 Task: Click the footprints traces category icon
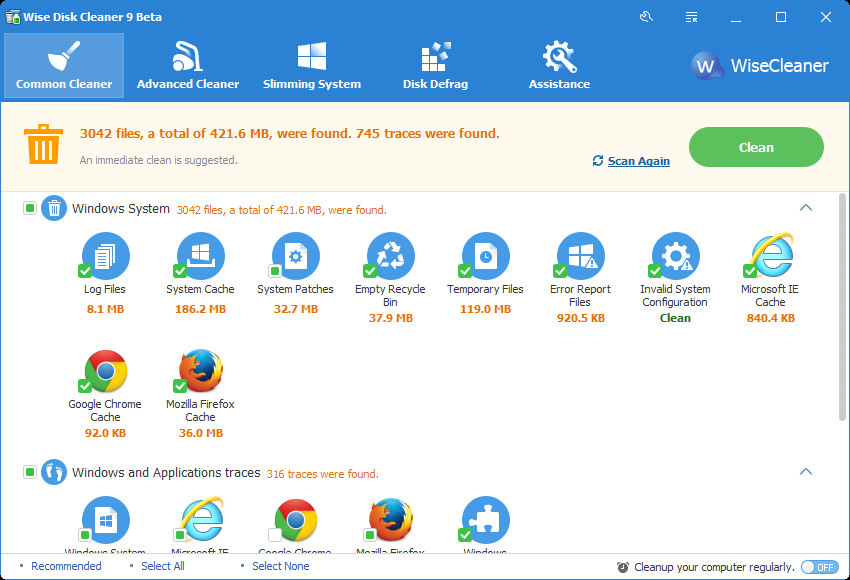pos(54,472)
